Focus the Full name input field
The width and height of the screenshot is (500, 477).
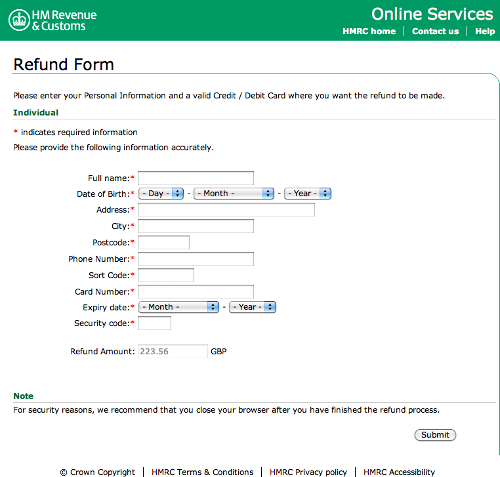coord(196,178)
